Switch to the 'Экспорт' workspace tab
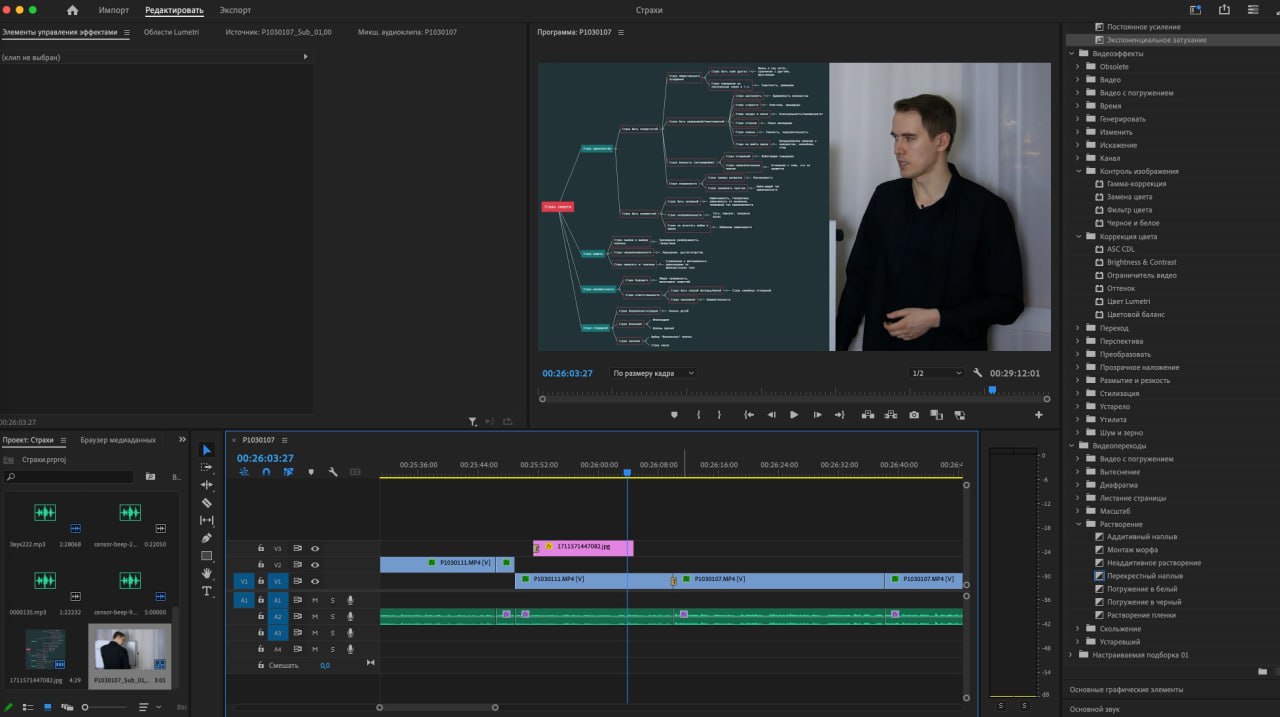Viewport: 1280px width, 717px height. [x=235, y=10]
